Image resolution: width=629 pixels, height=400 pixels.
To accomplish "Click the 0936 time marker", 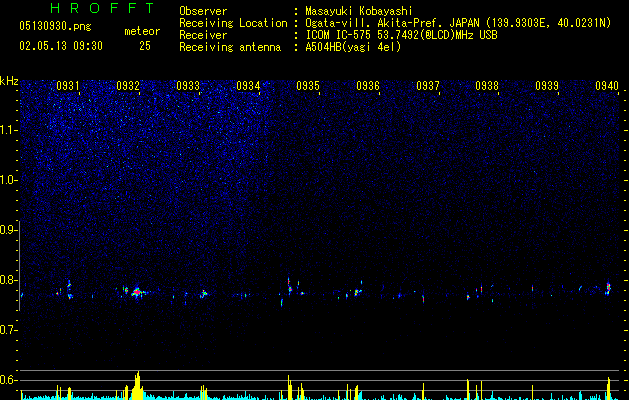I will 368,85.
